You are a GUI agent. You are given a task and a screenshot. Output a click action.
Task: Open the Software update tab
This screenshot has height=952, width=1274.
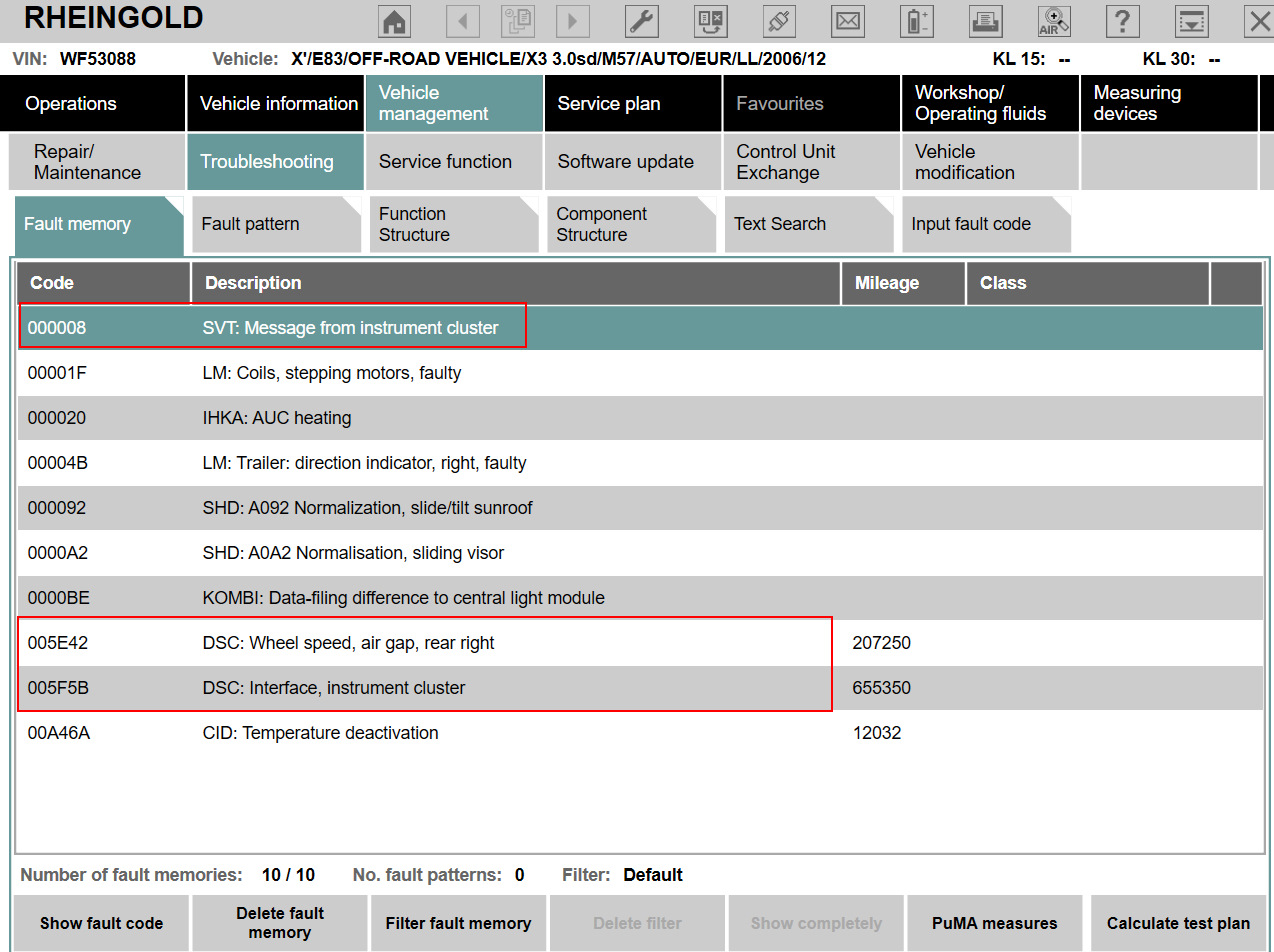tap(633, 162)
